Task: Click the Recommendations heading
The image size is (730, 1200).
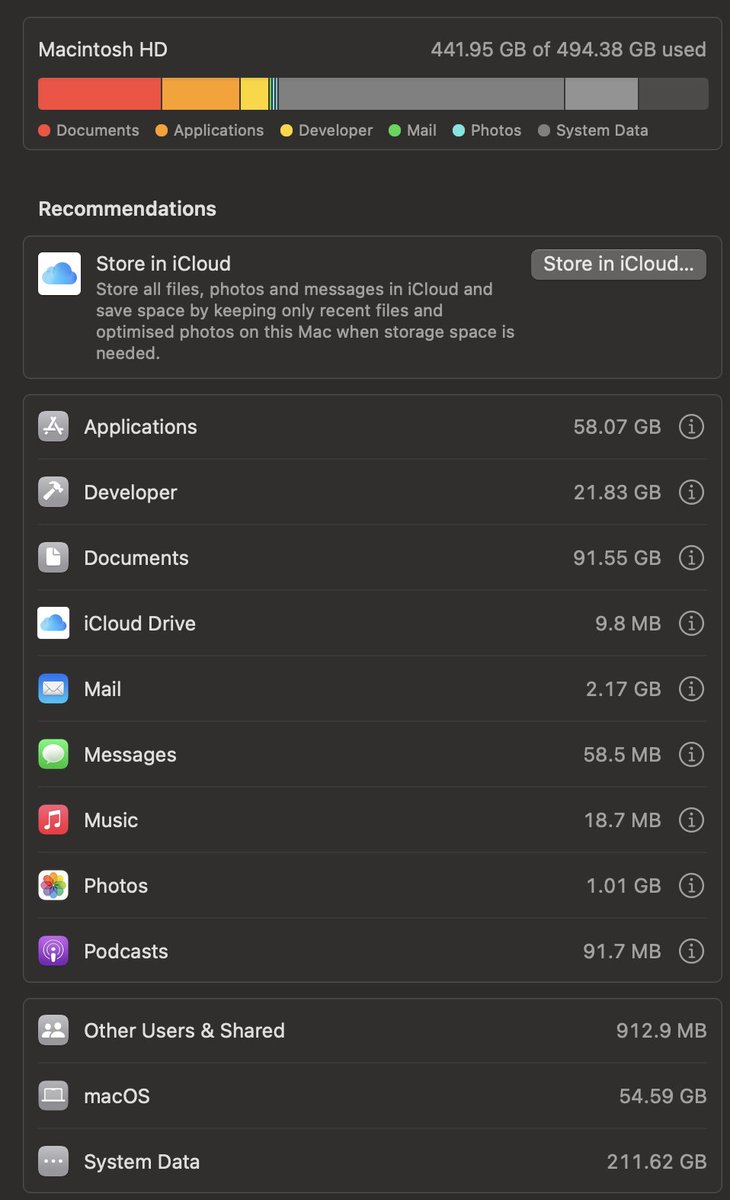Action: click(127, 209)
